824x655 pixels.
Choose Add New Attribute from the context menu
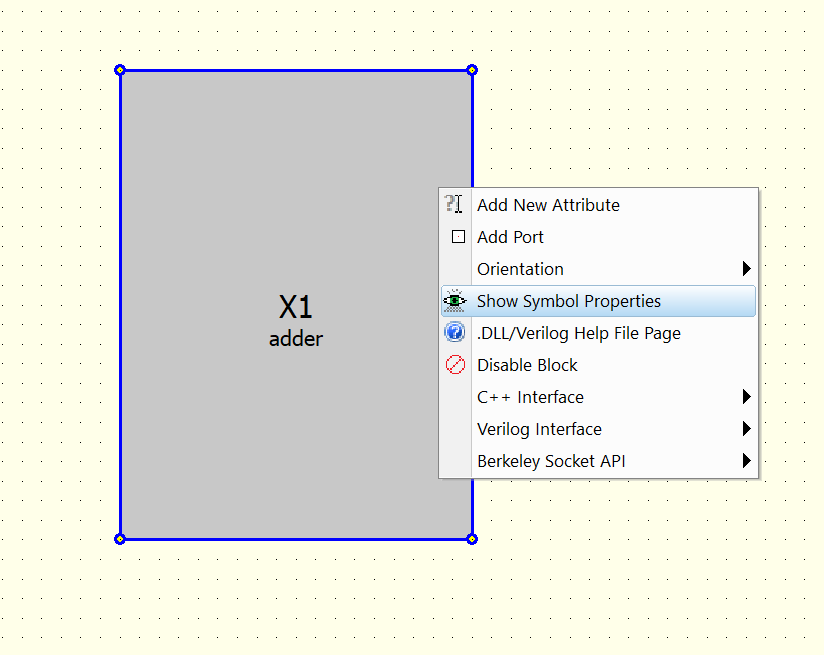[548, 205]
